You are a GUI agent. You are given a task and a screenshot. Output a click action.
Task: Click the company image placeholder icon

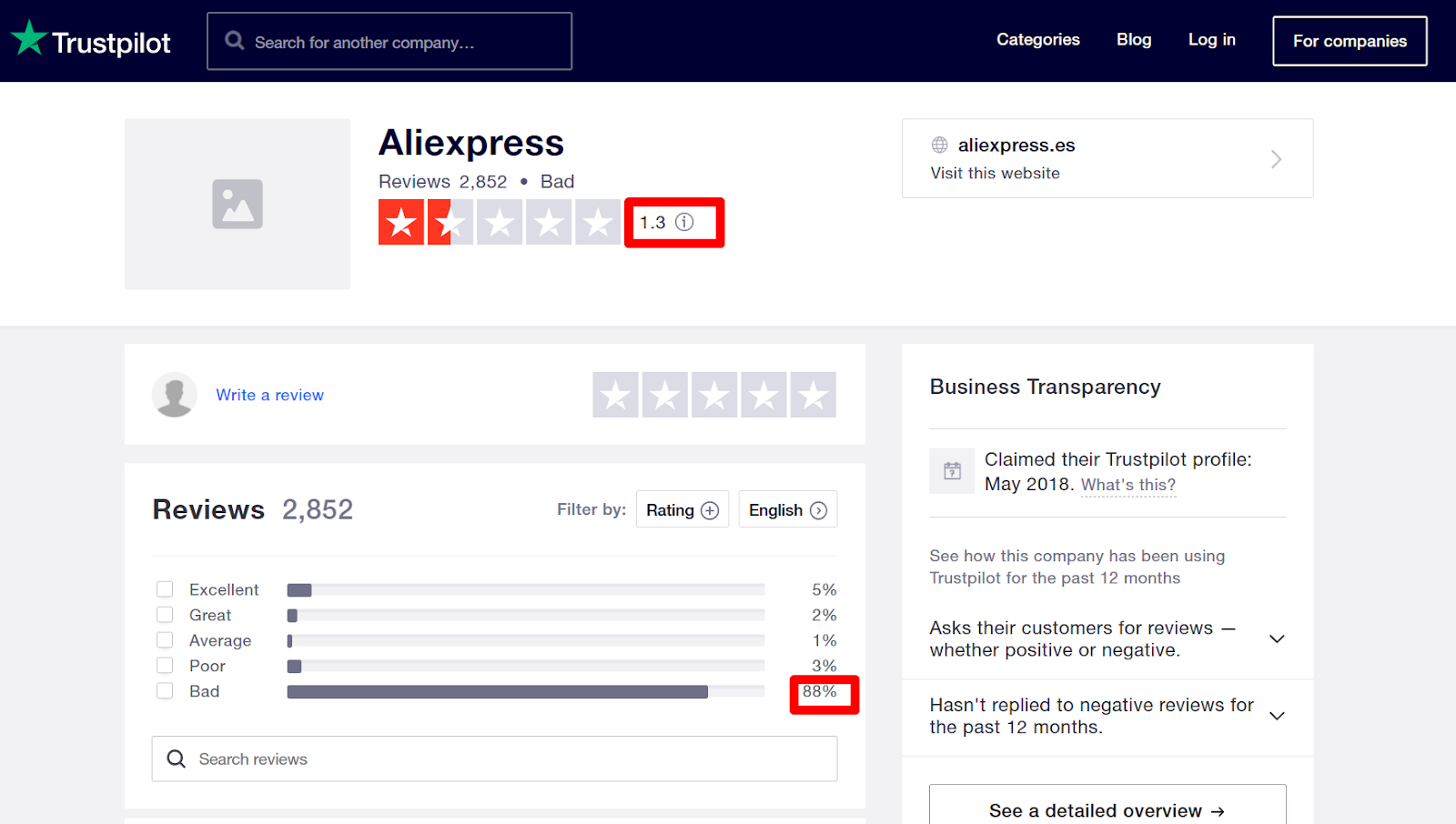click(238, 204)
